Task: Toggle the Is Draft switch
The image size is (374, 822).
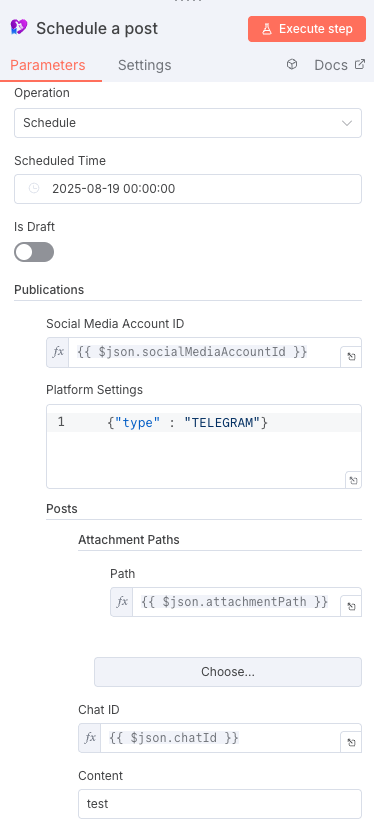Action: (x=34, y=252)
